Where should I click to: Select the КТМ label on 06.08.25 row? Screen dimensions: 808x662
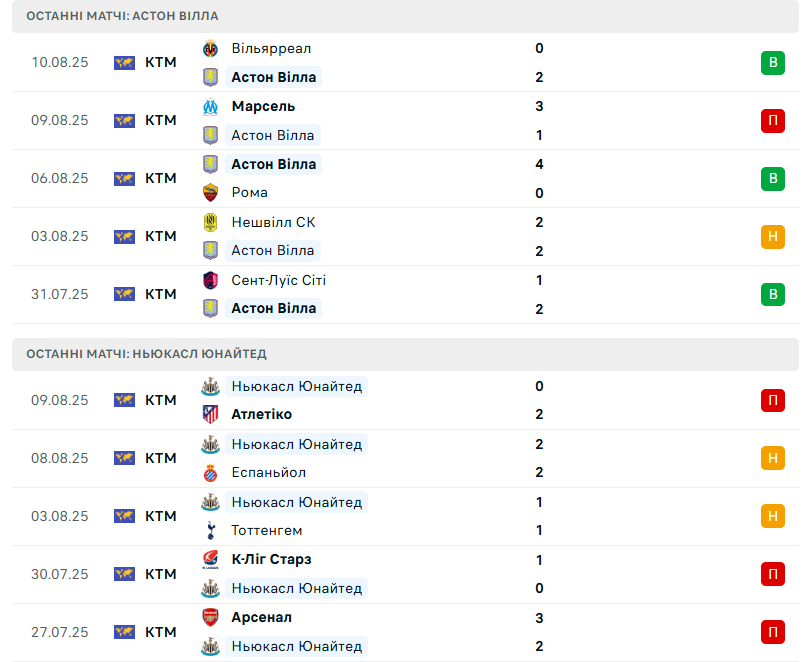click(x=160, y=178)
